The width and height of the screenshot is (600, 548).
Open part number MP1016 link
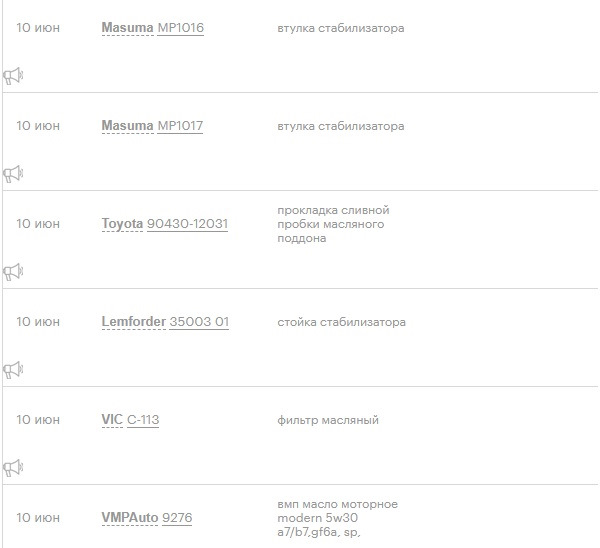click(180, 28)
